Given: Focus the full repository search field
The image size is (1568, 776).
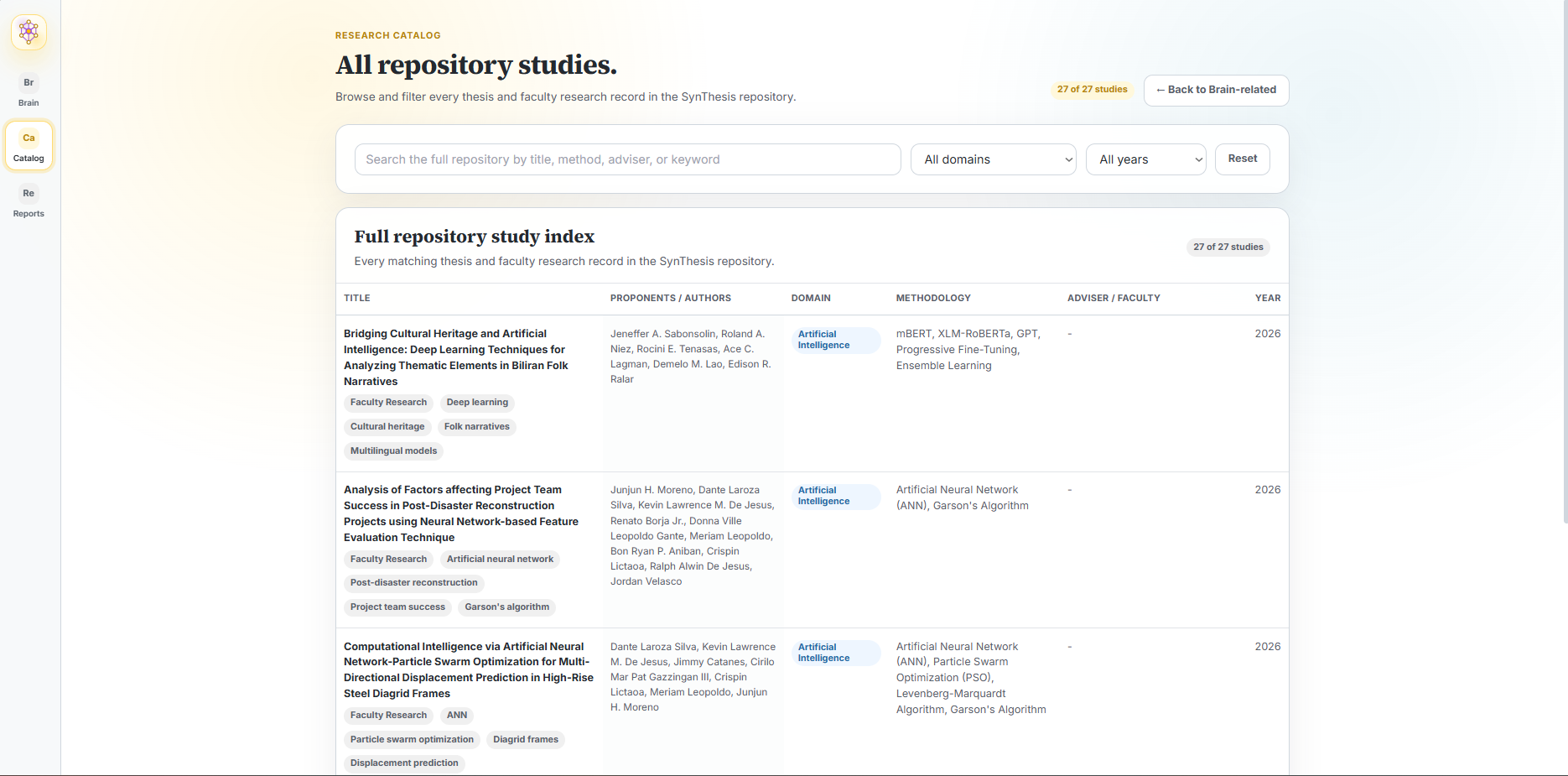Looking at the screenshot, I should [x=628, y=159].
